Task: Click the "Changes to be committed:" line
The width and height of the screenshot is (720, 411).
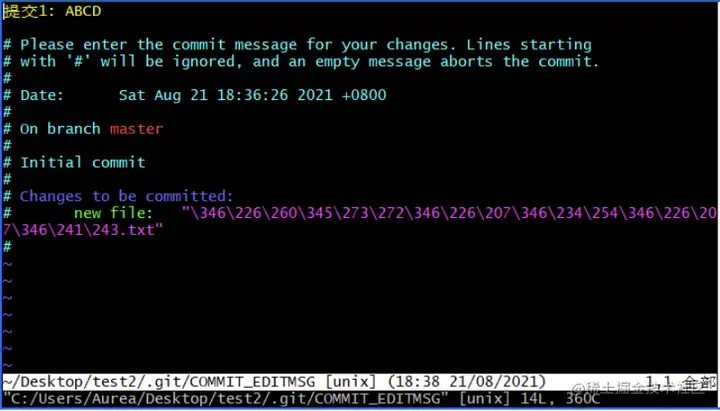Action: (x=127, y=197)
